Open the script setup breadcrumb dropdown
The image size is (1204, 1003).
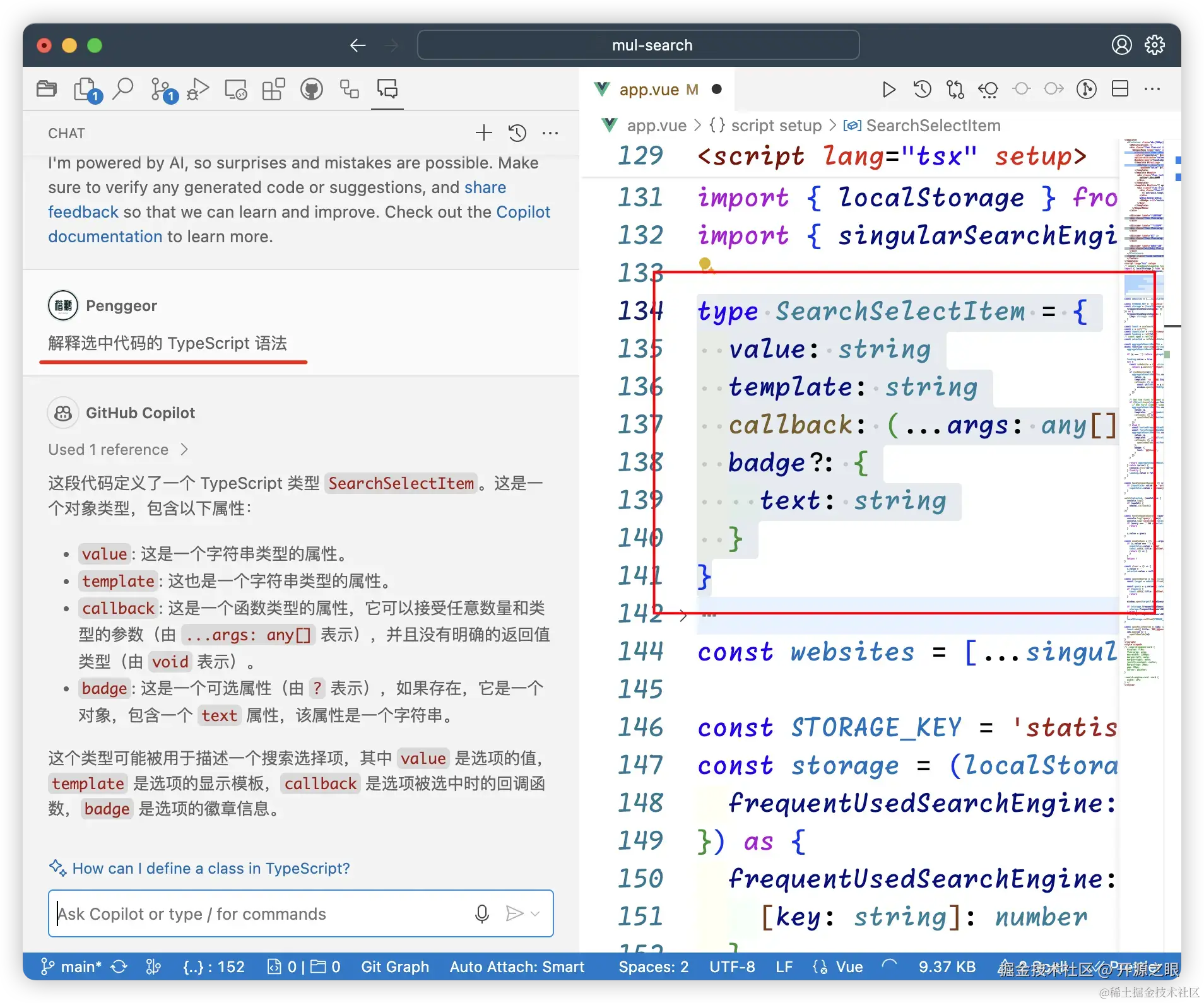(765, 126)
